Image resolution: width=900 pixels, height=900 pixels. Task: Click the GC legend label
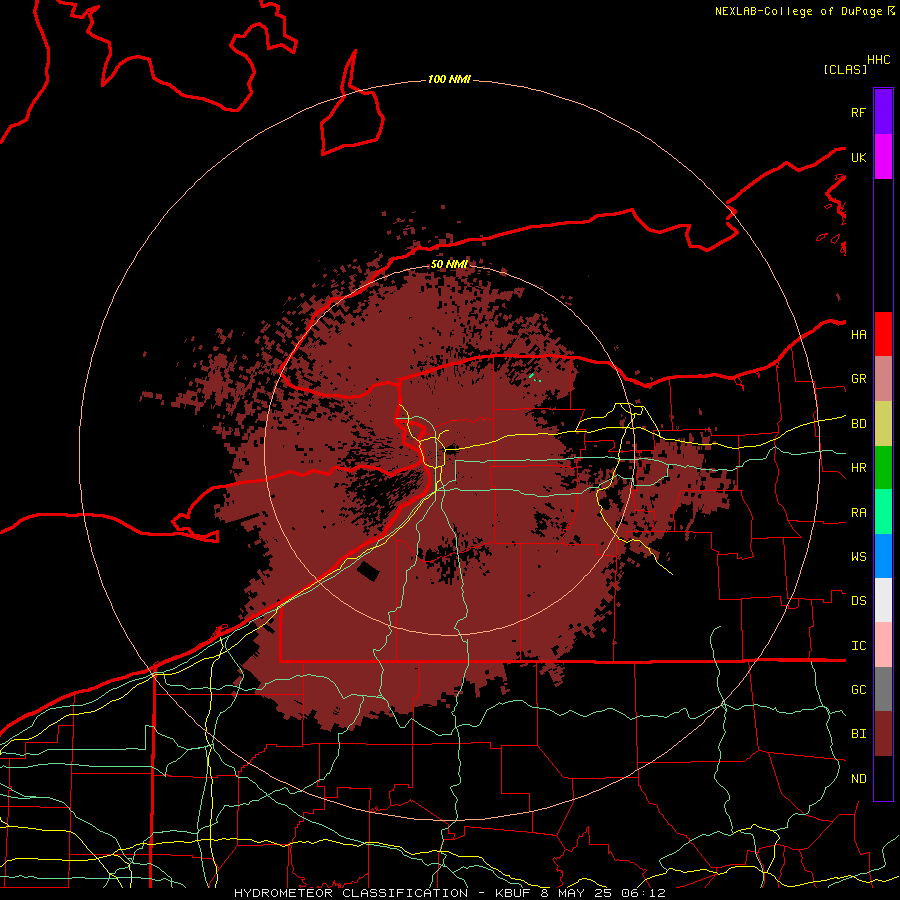[x=858, y=689]
